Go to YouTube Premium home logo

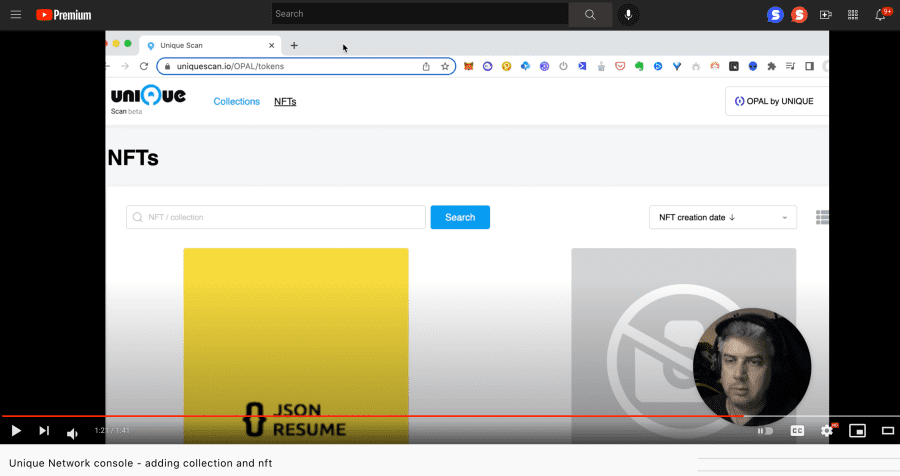point(64,15)
